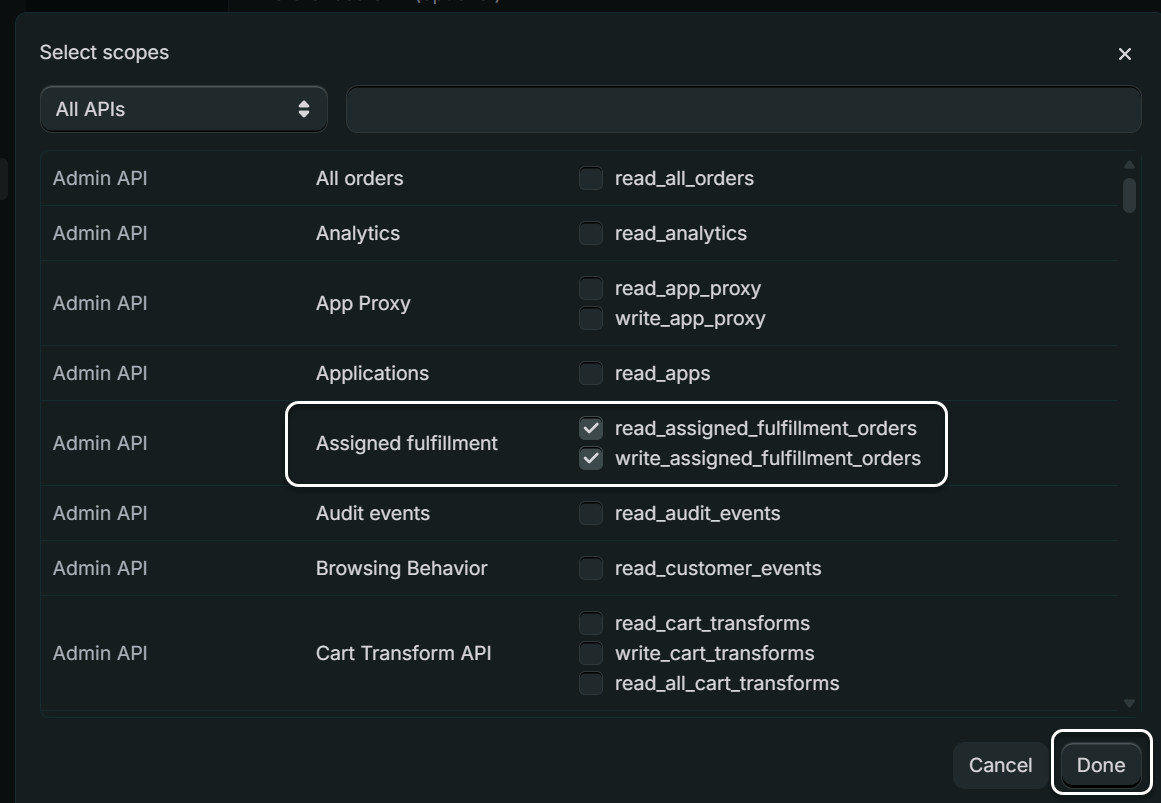This screenshot has height=803, width=1161.
Task: Check the read_app_proxy scope
Action: click(x=590, y=288)
